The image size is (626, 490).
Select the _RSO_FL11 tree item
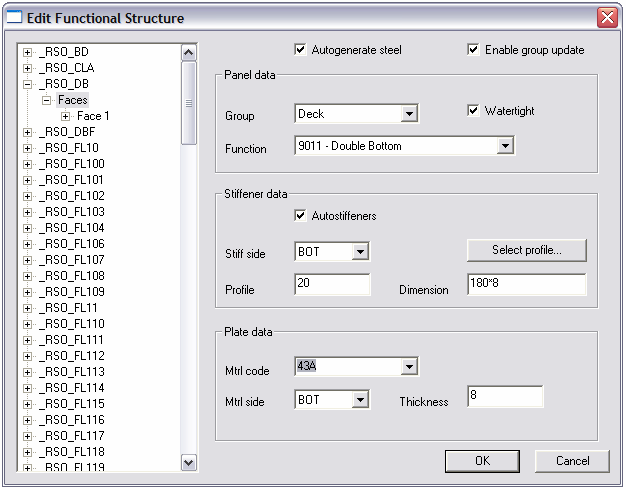(68, 307)
